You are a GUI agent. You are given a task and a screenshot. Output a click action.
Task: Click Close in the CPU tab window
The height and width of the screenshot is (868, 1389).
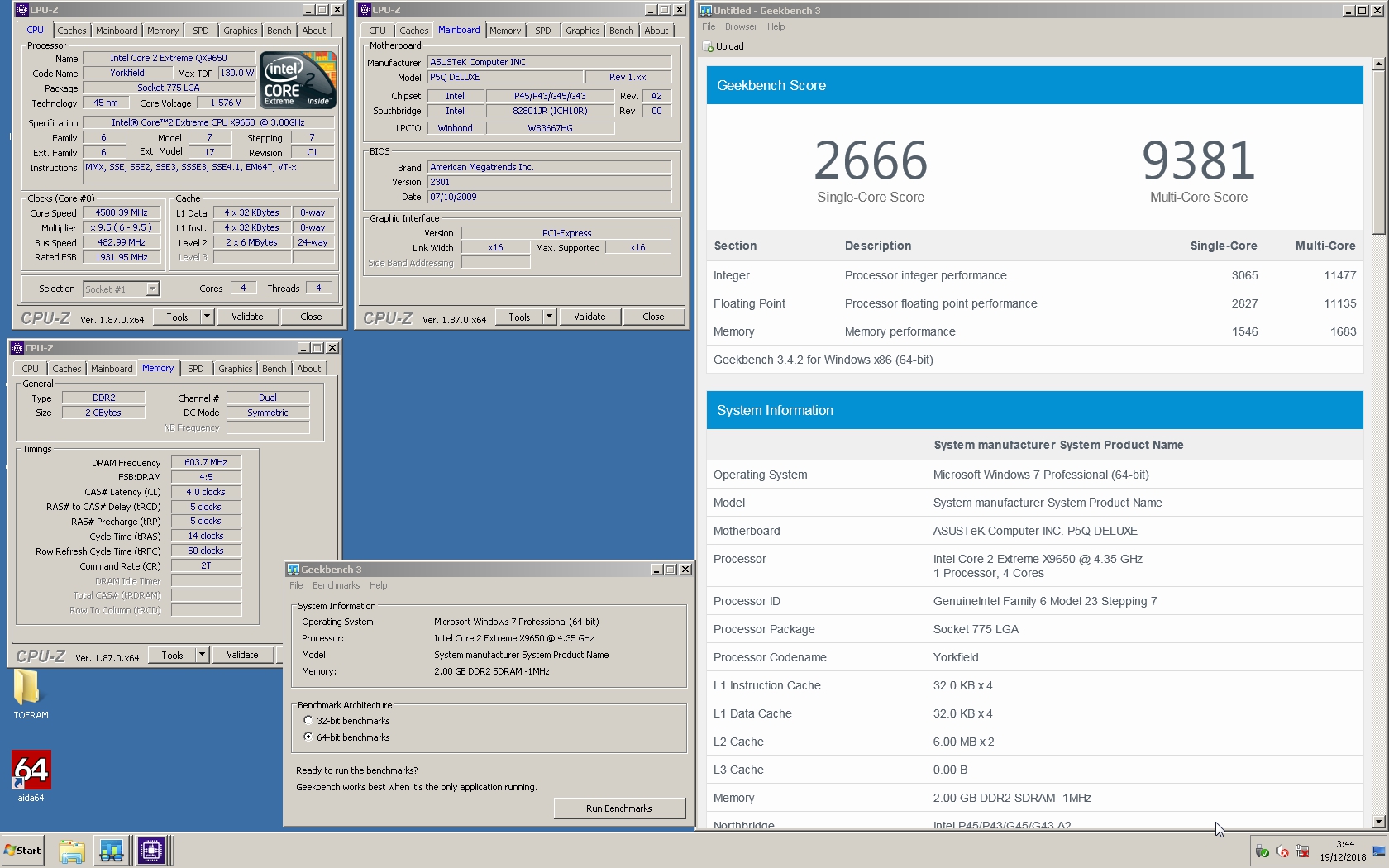(x=311, y=317)
